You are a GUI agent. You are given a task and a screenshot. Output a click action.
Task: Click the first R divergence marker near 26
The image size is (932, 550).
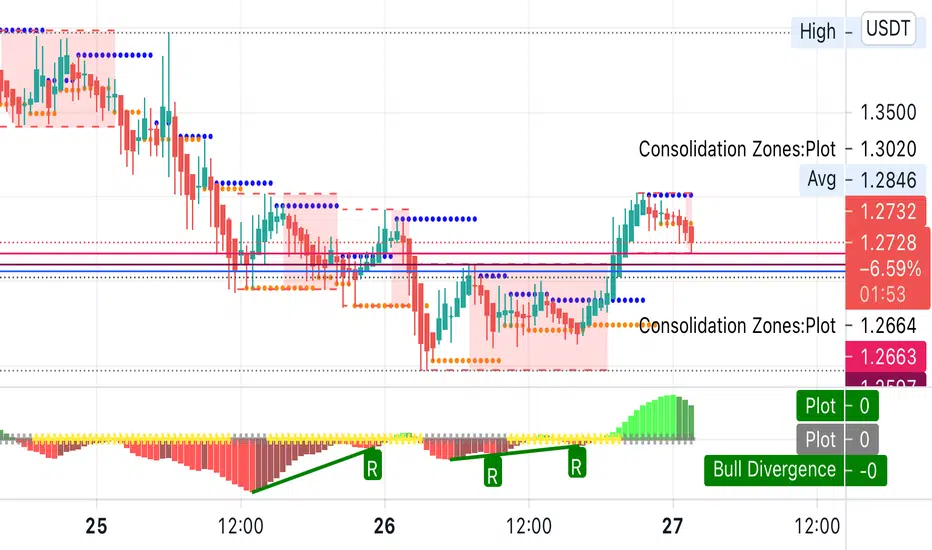tap(372, 466)
